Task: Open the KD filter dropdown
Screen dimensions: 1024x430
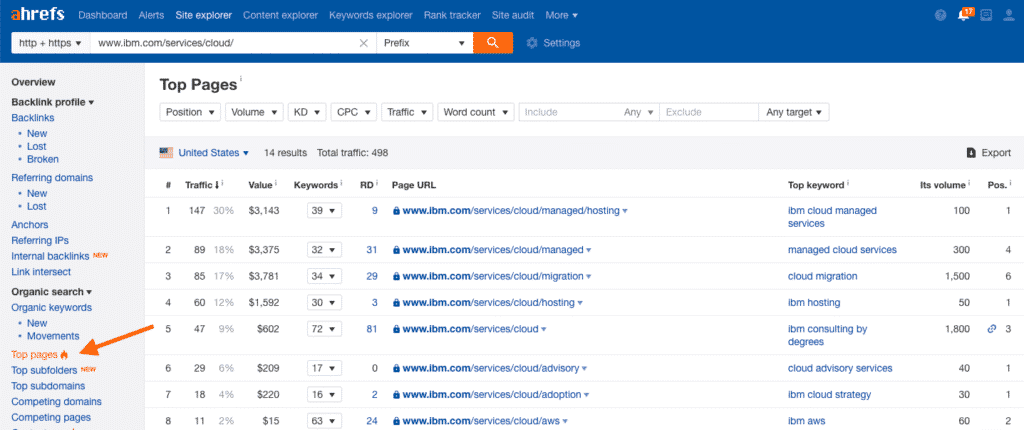Action: (x=307, y=112)
